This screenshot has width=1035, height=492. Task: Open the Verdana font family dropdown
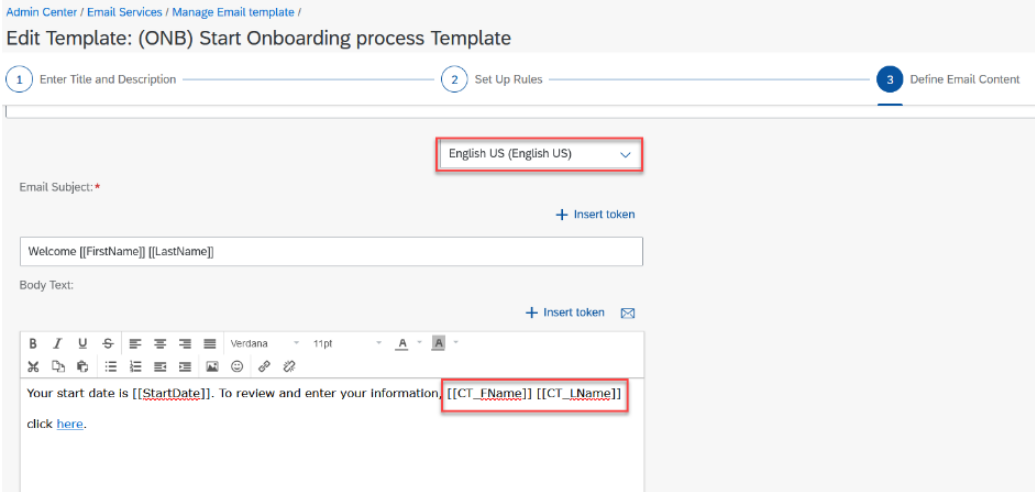(264, 343)
